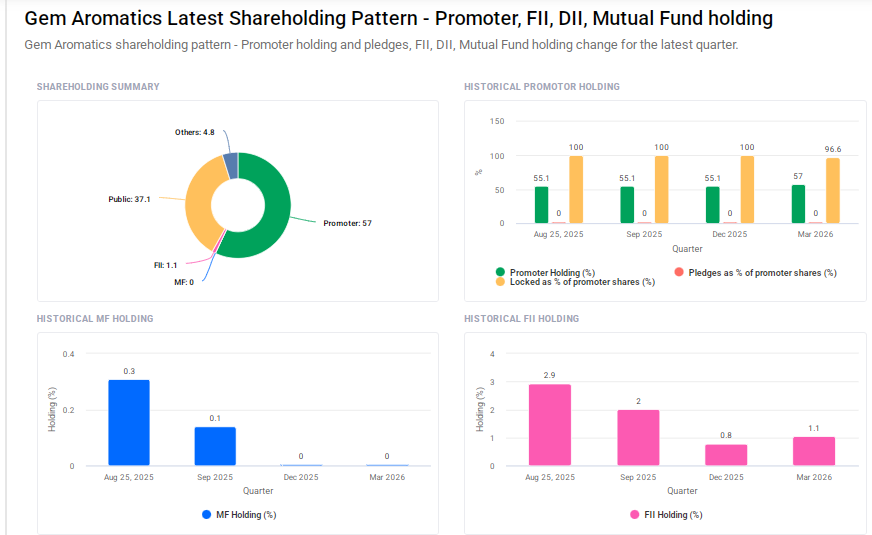872x535 pixels.
Task: Select the 'FII: 1.1' donut label
Action: pyautogui.click(x=165, y=265)
